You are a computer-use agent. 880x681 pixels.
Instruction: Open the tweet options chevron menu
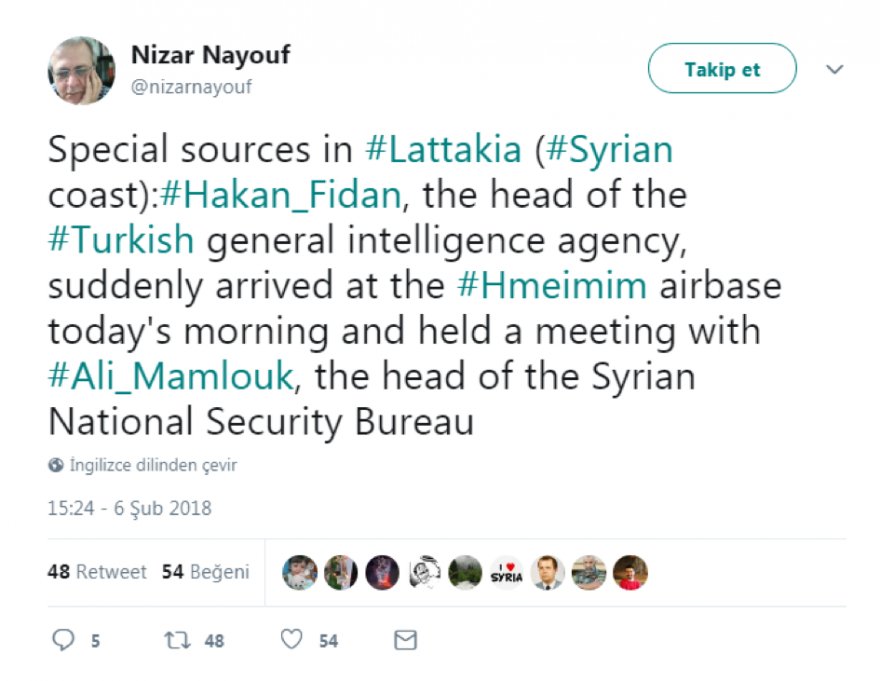pyautogui.click(x=835, y=70)
